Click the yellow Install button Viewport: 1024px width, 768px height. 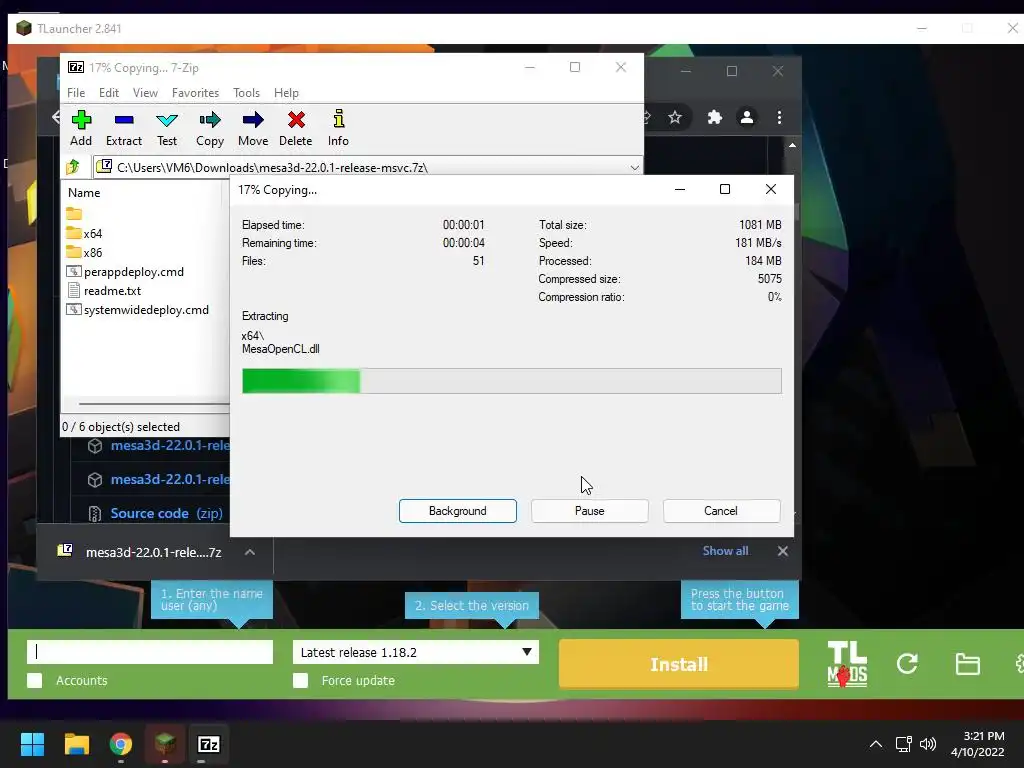click(679, 664)
